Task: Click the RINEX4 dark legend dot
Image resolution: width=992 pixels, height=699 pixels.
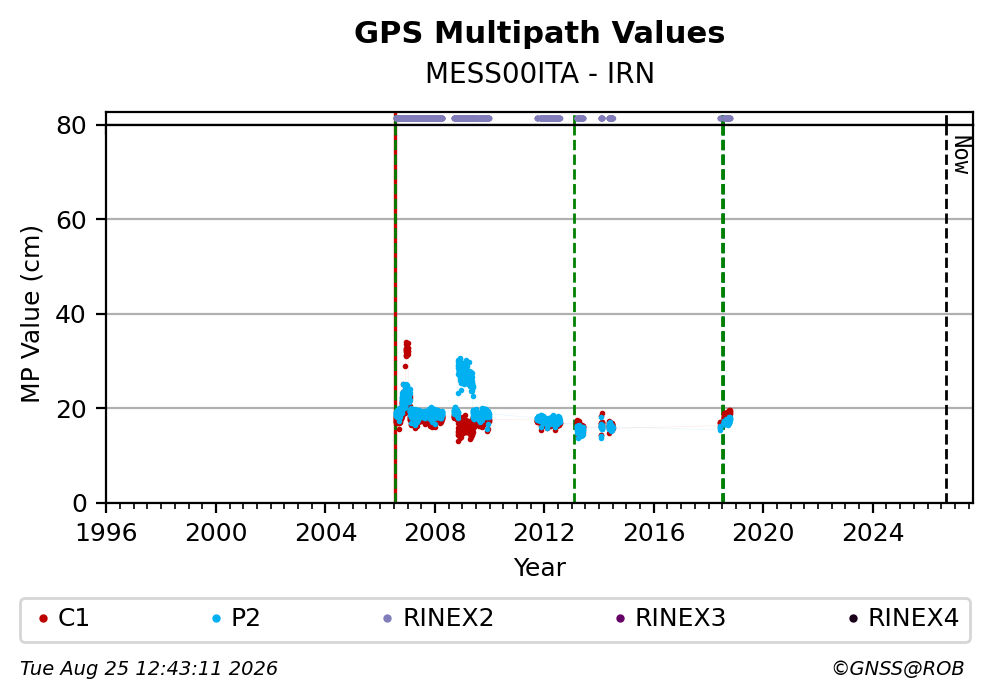Action: pyautogui.click(x=853, y=619)
